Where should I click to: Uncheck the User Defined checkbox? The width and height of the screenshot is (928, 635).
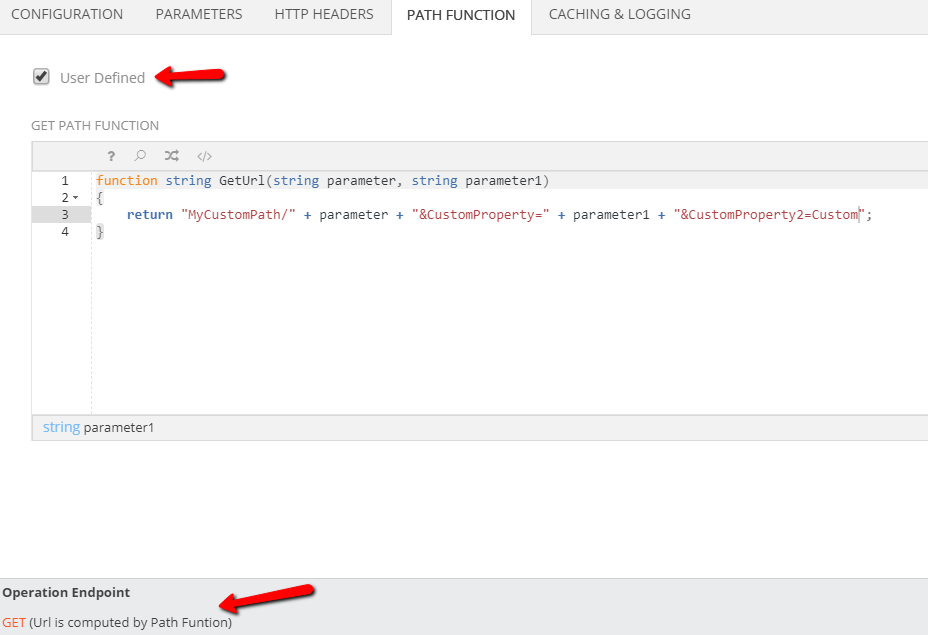(41, 77)
